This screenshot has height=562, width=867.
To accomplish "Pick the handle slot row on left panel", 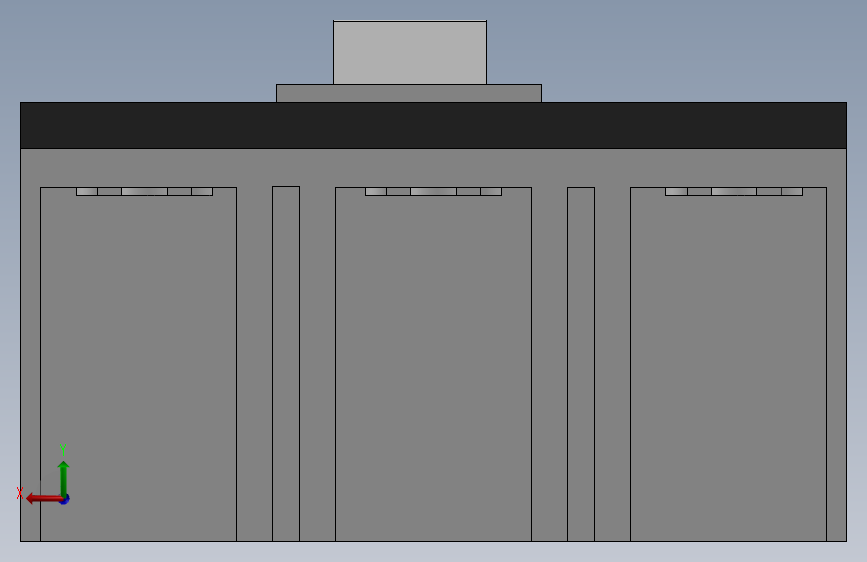I will tap(144, 191).
